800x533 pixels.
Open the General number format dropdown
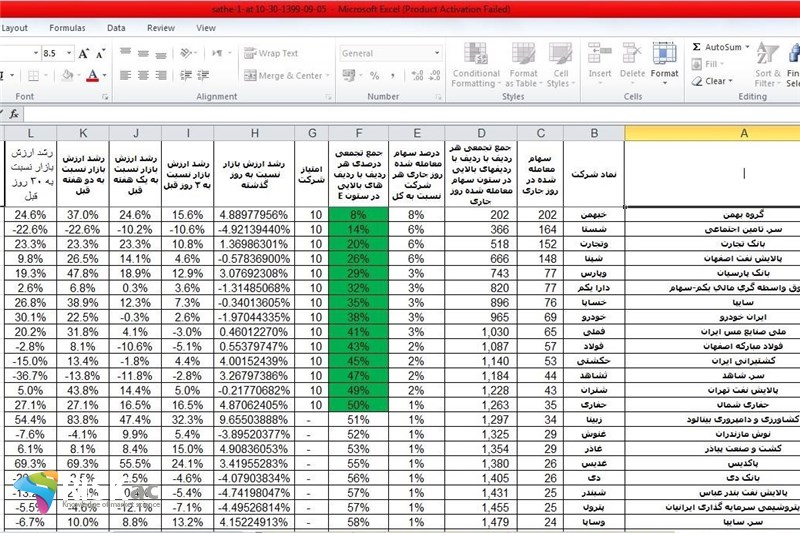tap(437, 53)
